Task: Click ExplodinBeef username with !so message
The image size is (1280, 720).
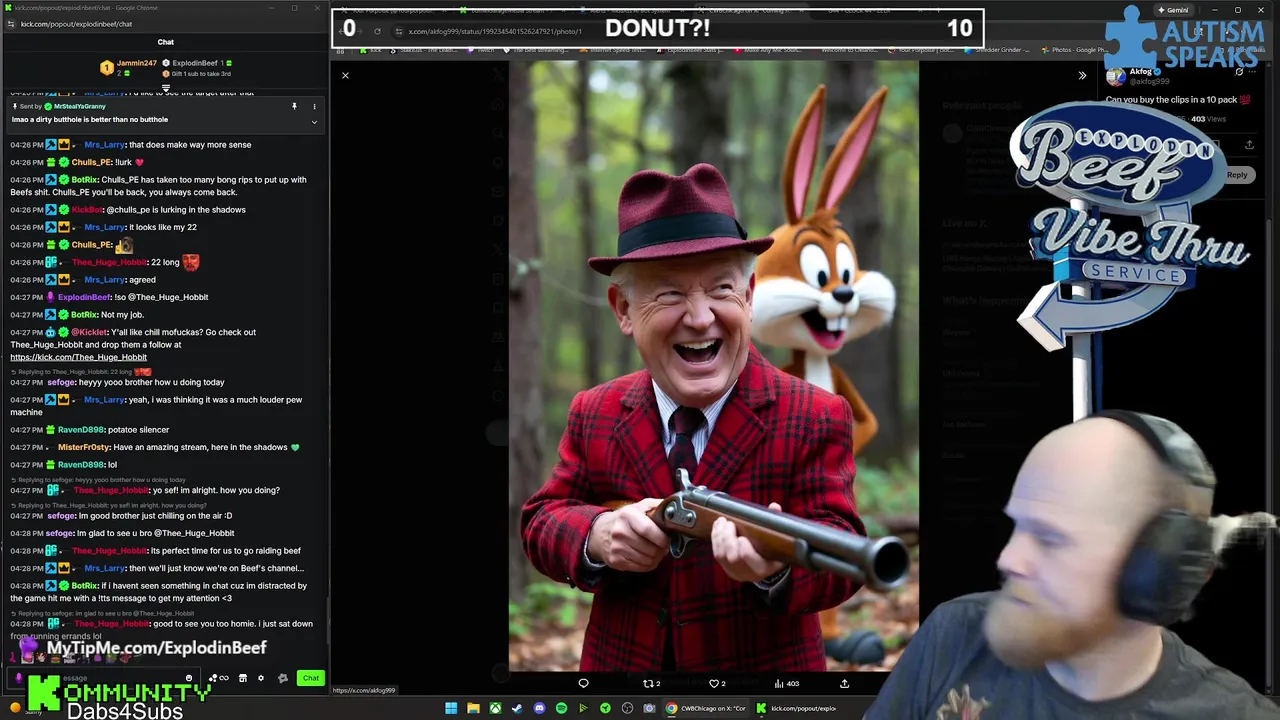Action: coord(84,297)
